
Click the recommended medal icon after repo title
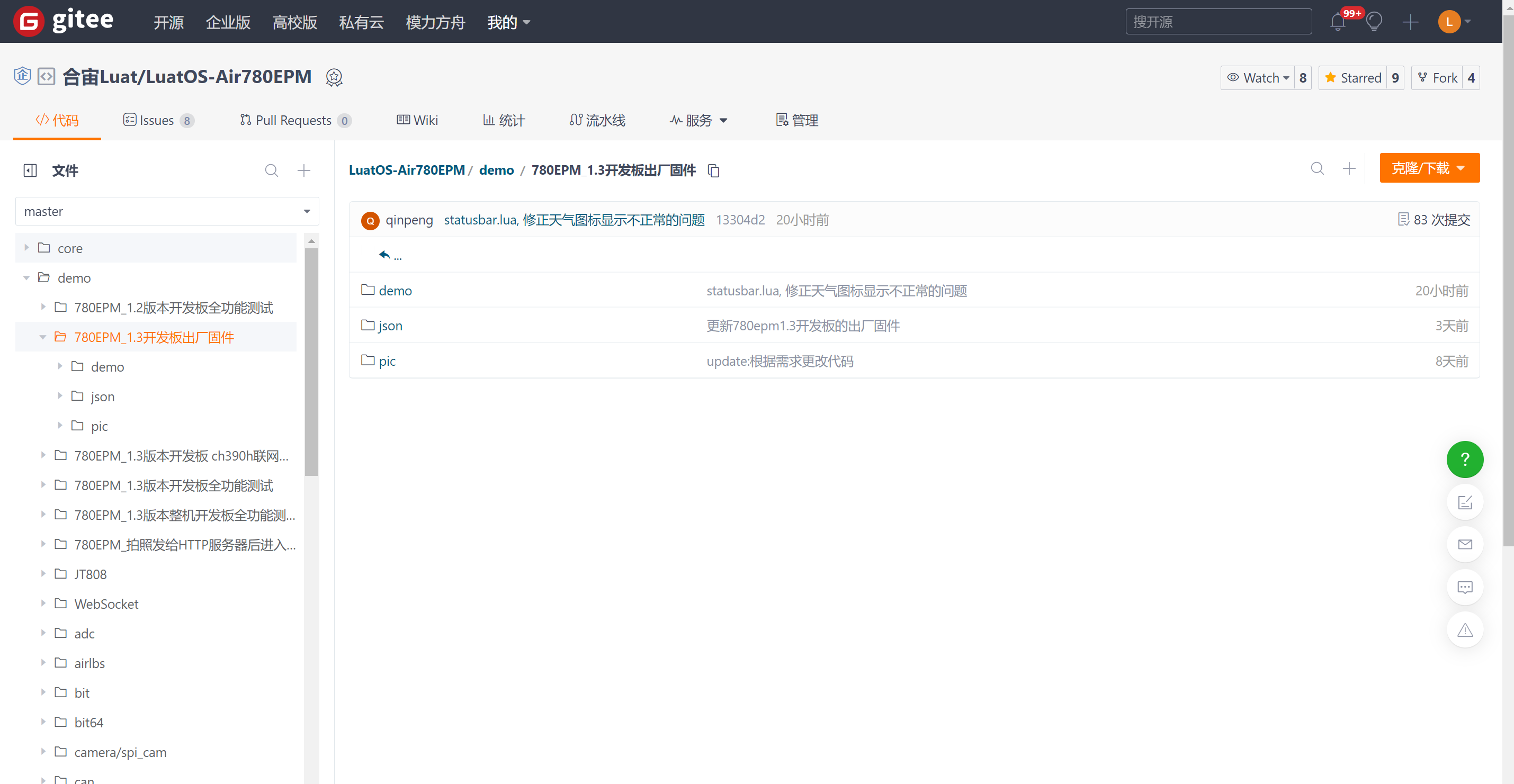click(x=334, y=78)
